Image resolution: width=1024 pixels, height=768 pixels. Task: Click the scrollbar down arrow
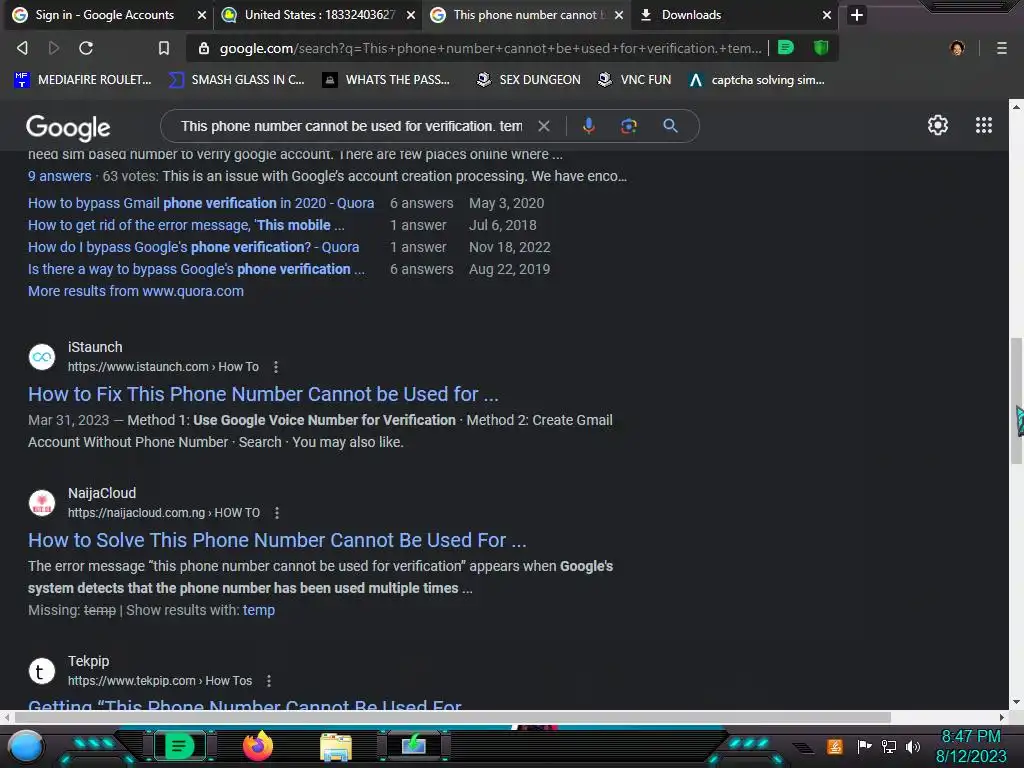click(x=1016, y=702)
